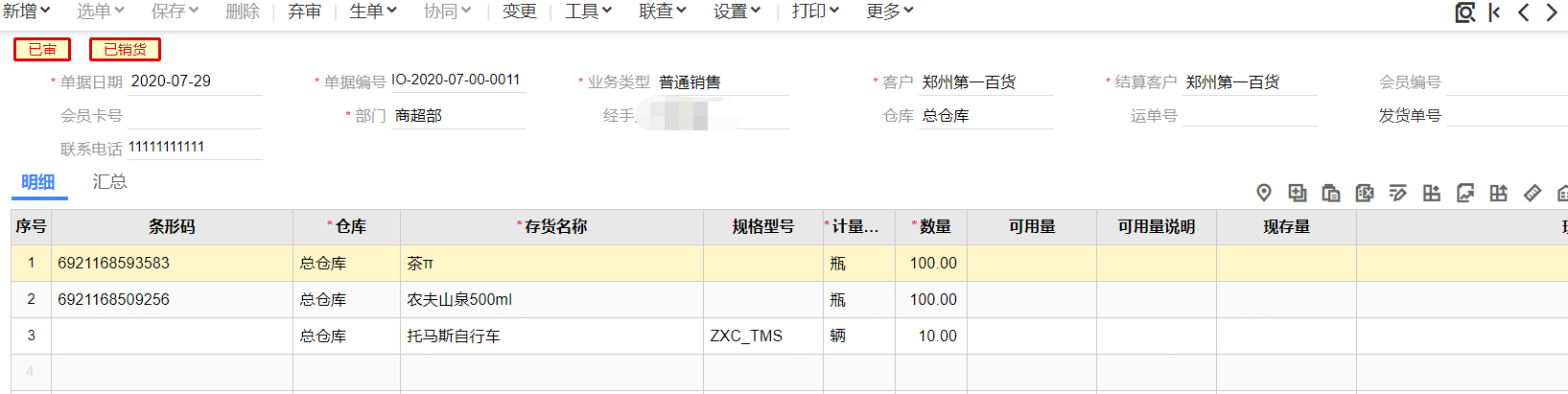Switch to the 汇总 tab

(109, 181)
